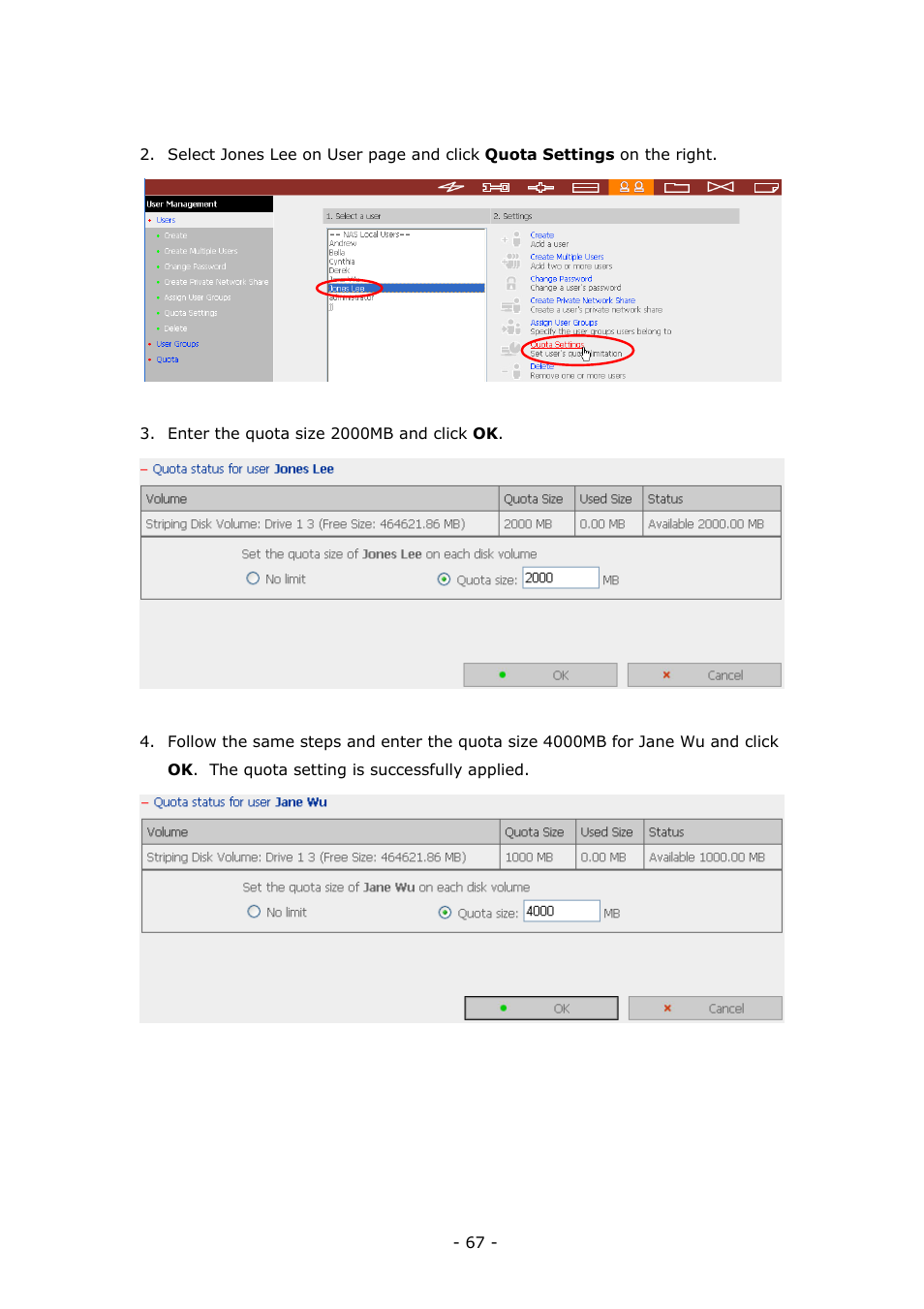
Task: Expand Users in User Management sidebar
Action: 166,220
